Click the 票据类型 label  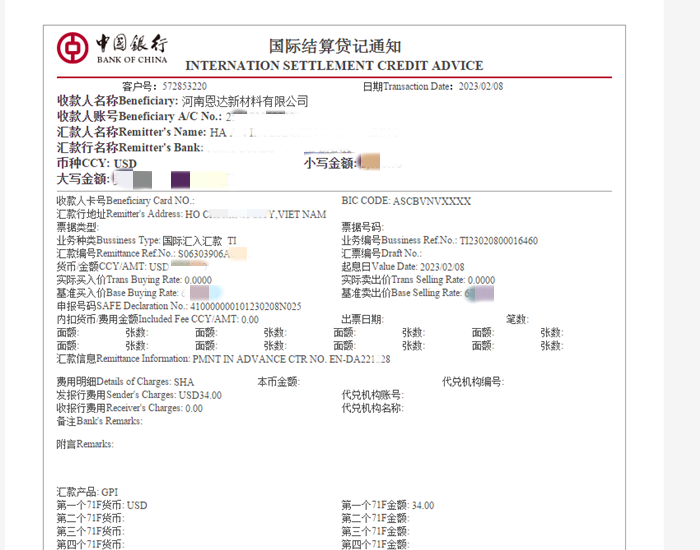pyautogui.click(x=78, y=227)
